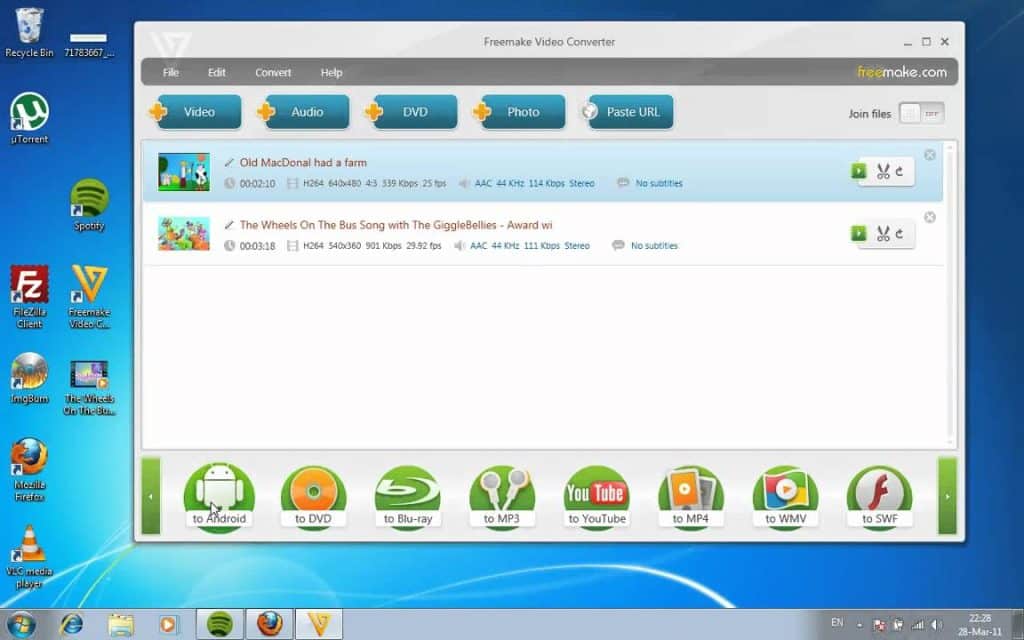Click the 00:02:10 duration text
The height and width of the screenshot is (640, 1024).
[x=257, y=184]
